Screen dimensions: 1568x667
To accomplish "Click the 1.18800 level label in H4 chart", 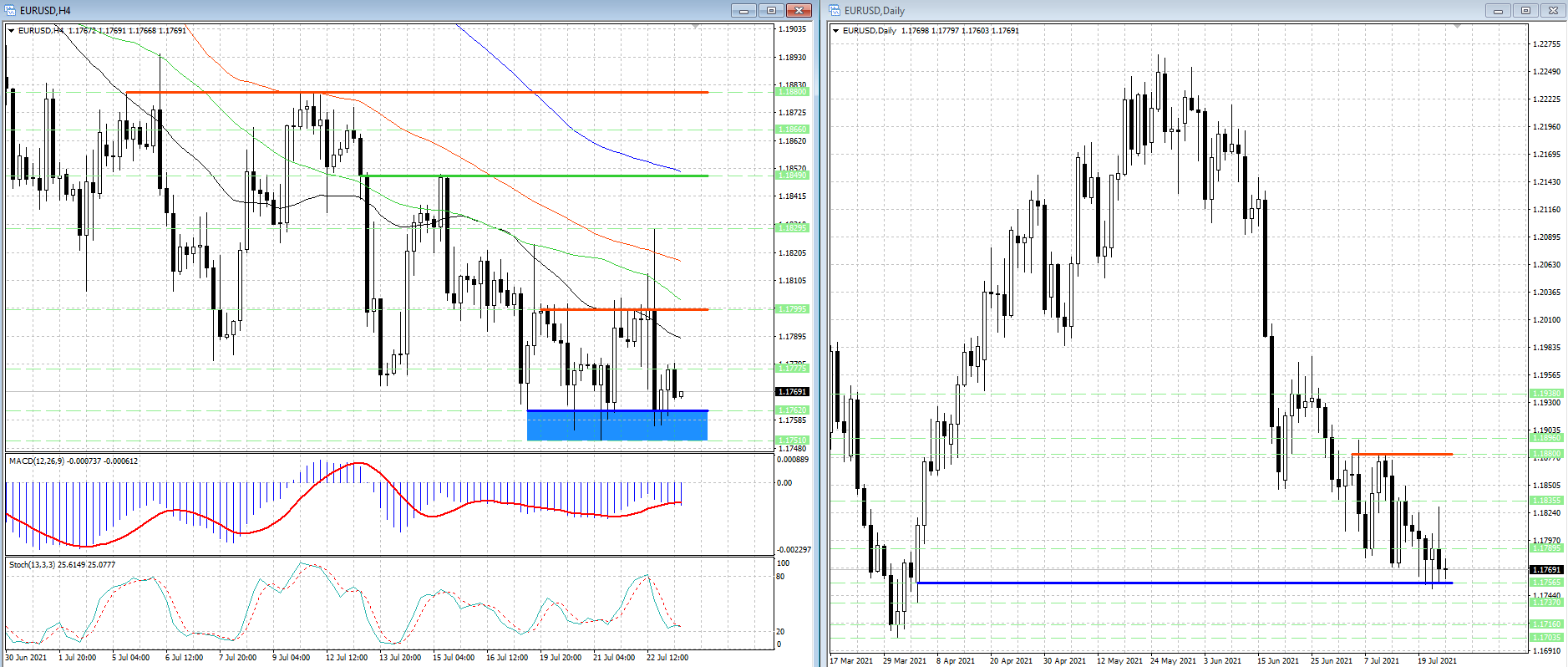I will (793, 92).
